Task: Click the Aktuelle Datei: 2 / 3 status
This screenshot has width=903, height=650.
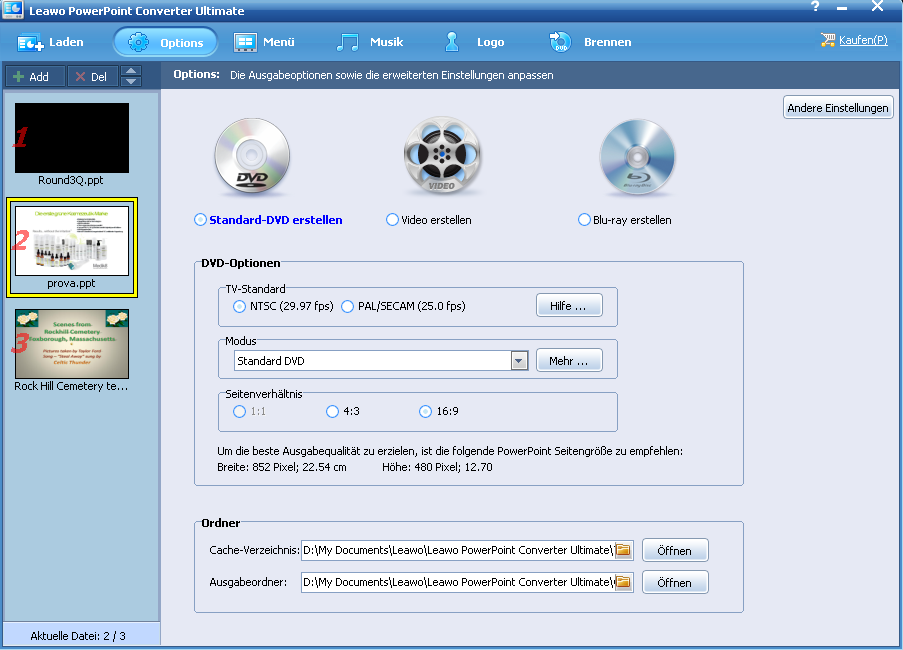Action: (x=78, y=636)
